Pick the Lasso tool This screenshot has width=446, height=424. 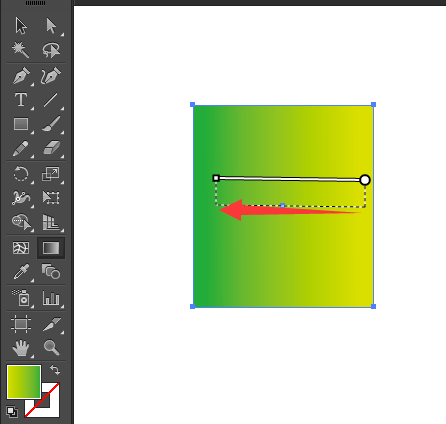pyautogui.click(x=51, y=50)
